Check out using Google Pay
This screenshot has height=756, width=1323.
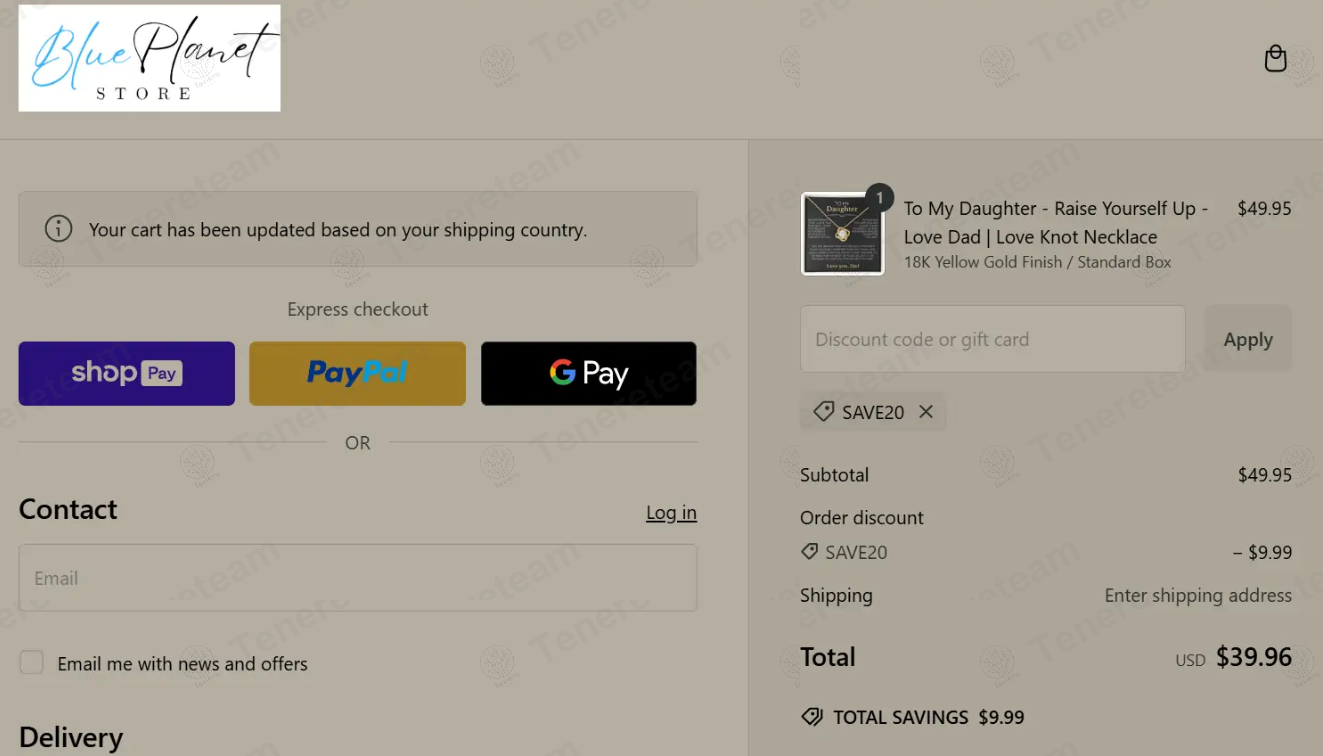point(588,374)
